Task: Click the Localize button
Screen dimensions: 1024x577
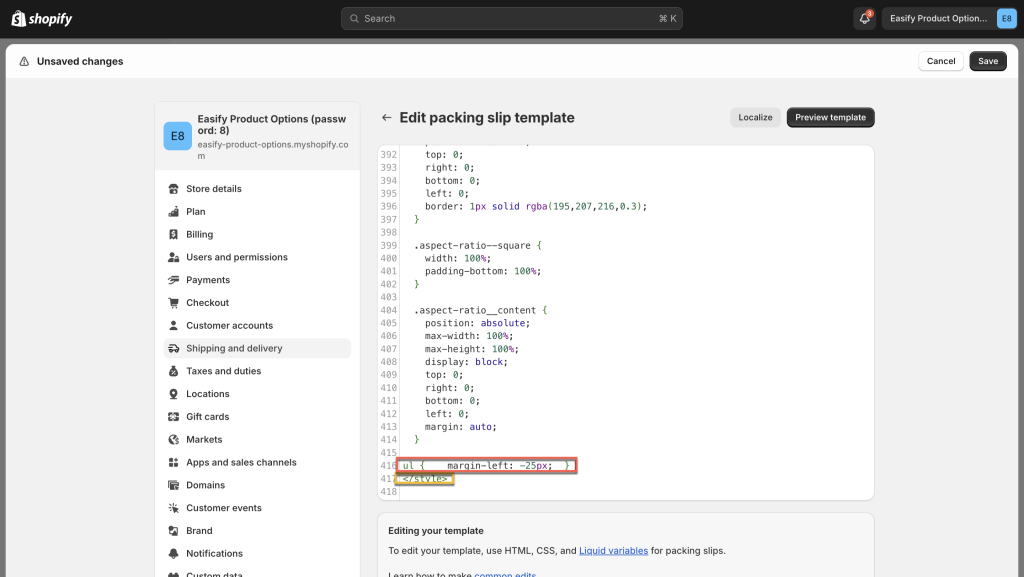Action: [755, 117]
